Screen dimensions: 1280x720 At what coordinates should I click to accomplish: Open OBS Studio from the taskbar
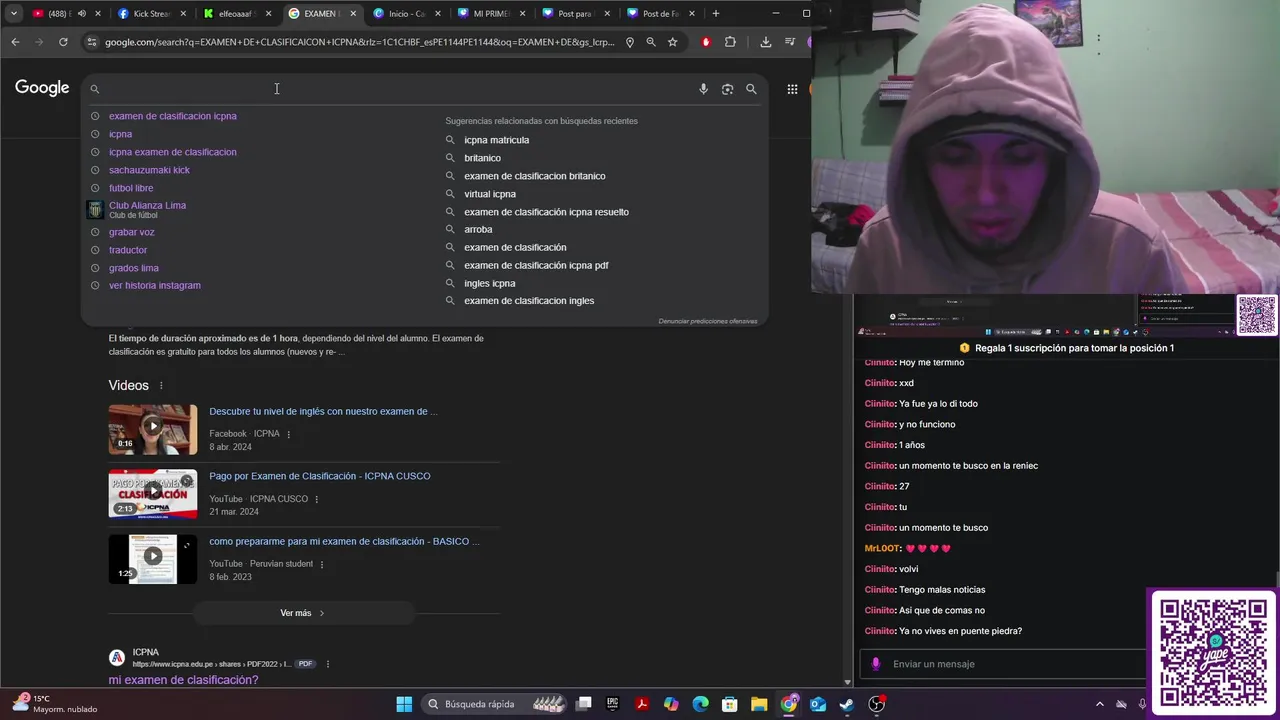(877, 704)
